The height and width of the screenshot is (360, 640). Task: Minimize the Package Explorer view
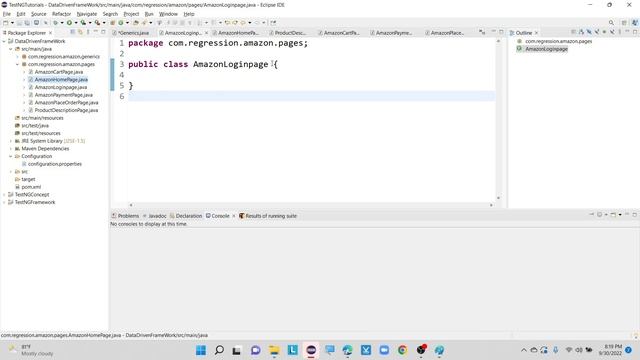point(96,31)
